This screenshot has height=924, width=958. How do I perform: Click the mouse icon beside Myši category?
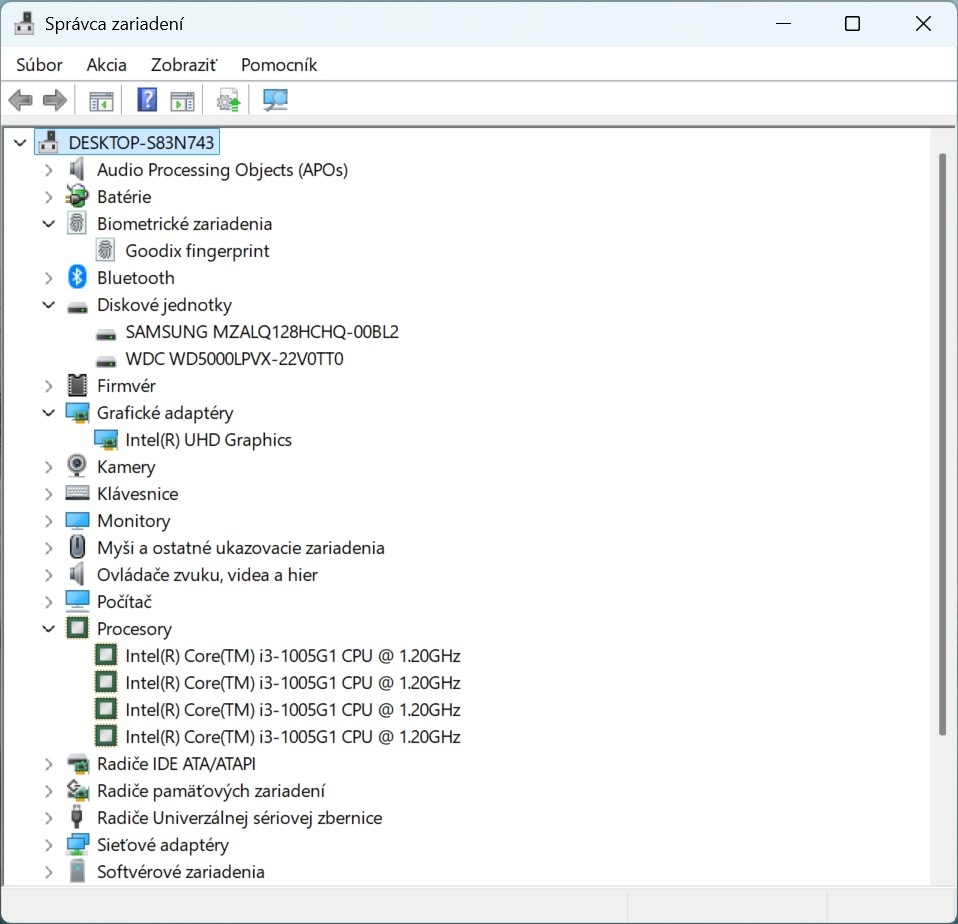tap(77, 547)
